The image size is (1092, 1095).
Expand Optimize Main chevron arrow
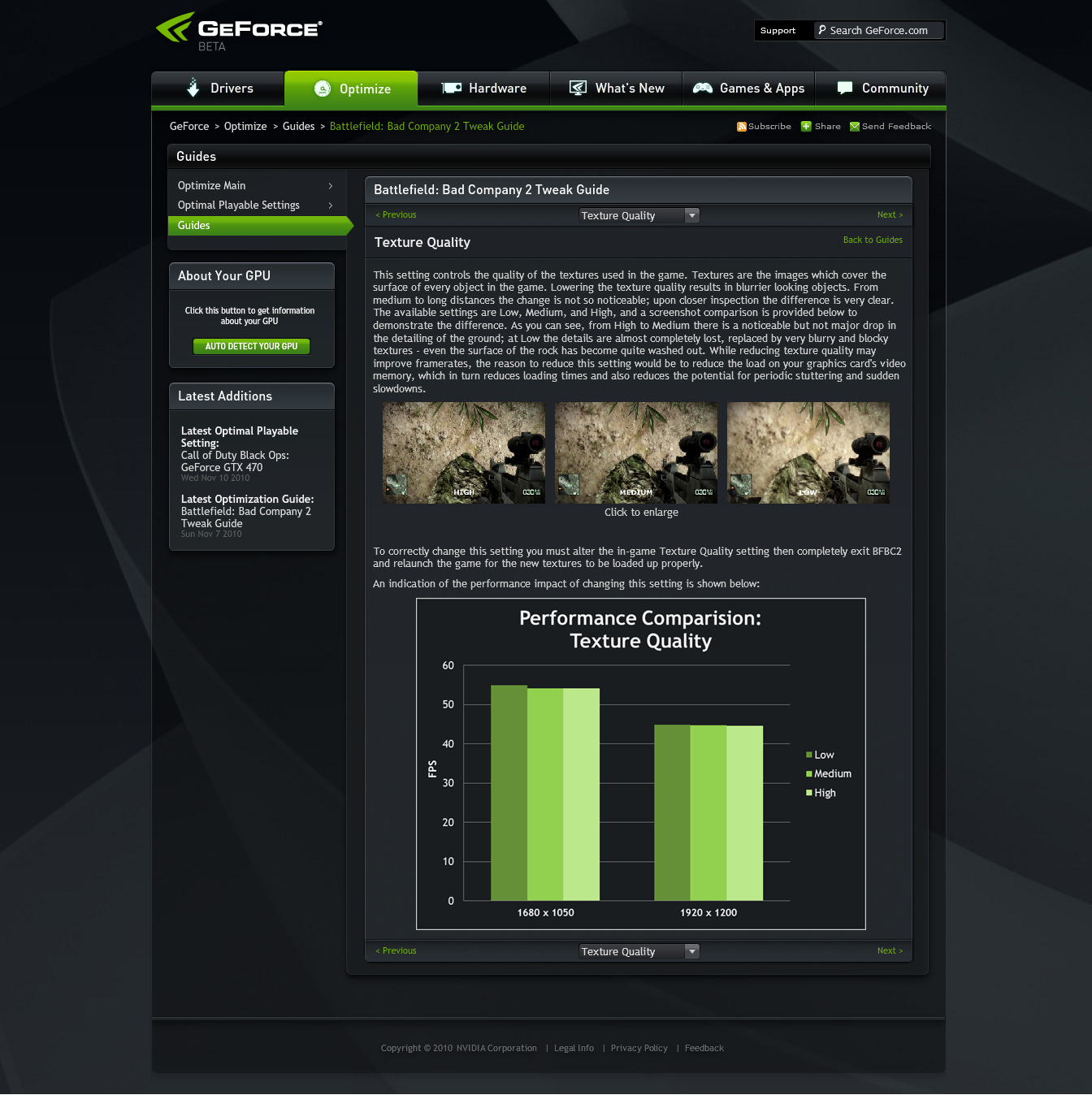(331, 186)
